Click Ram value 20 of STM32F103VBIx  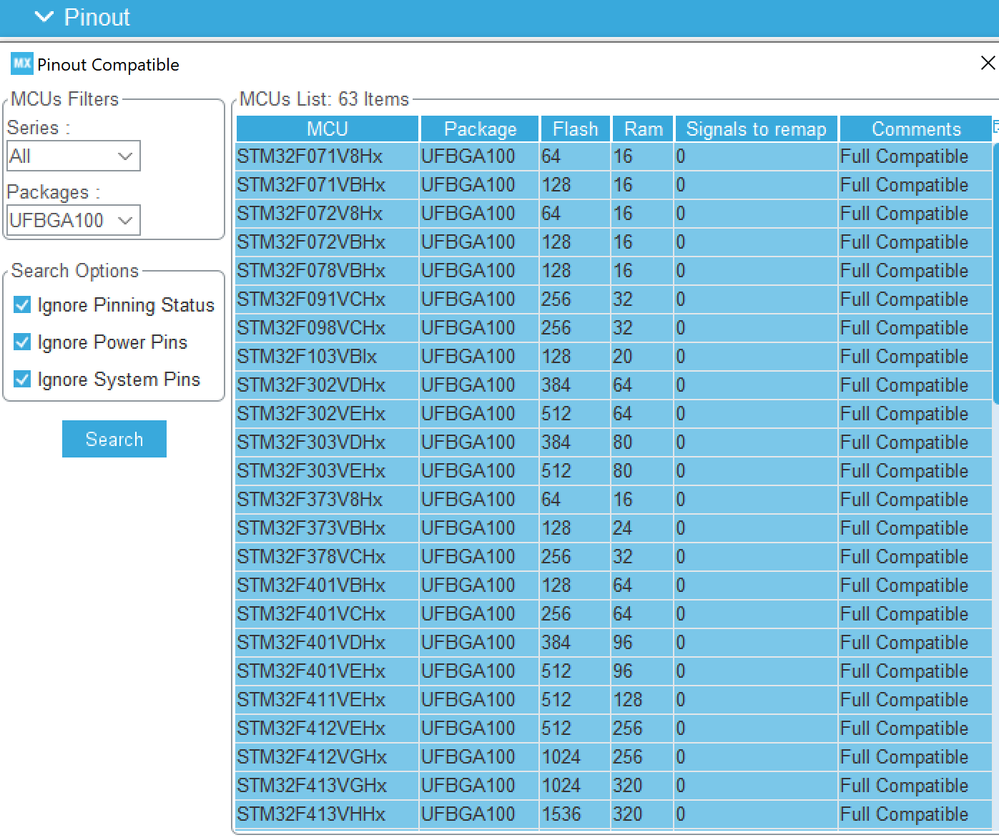pos(622,357)
